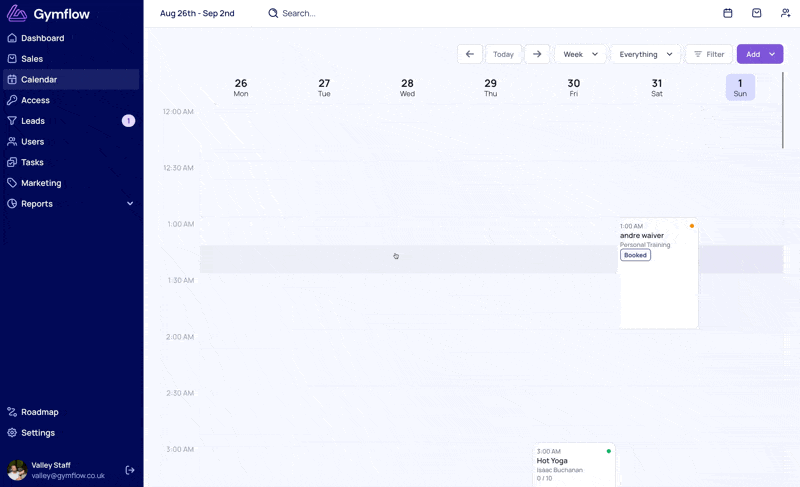Screen dimensions: 800x487
Task: Click the Gymflow logo icon
Action: coord(17,13)
